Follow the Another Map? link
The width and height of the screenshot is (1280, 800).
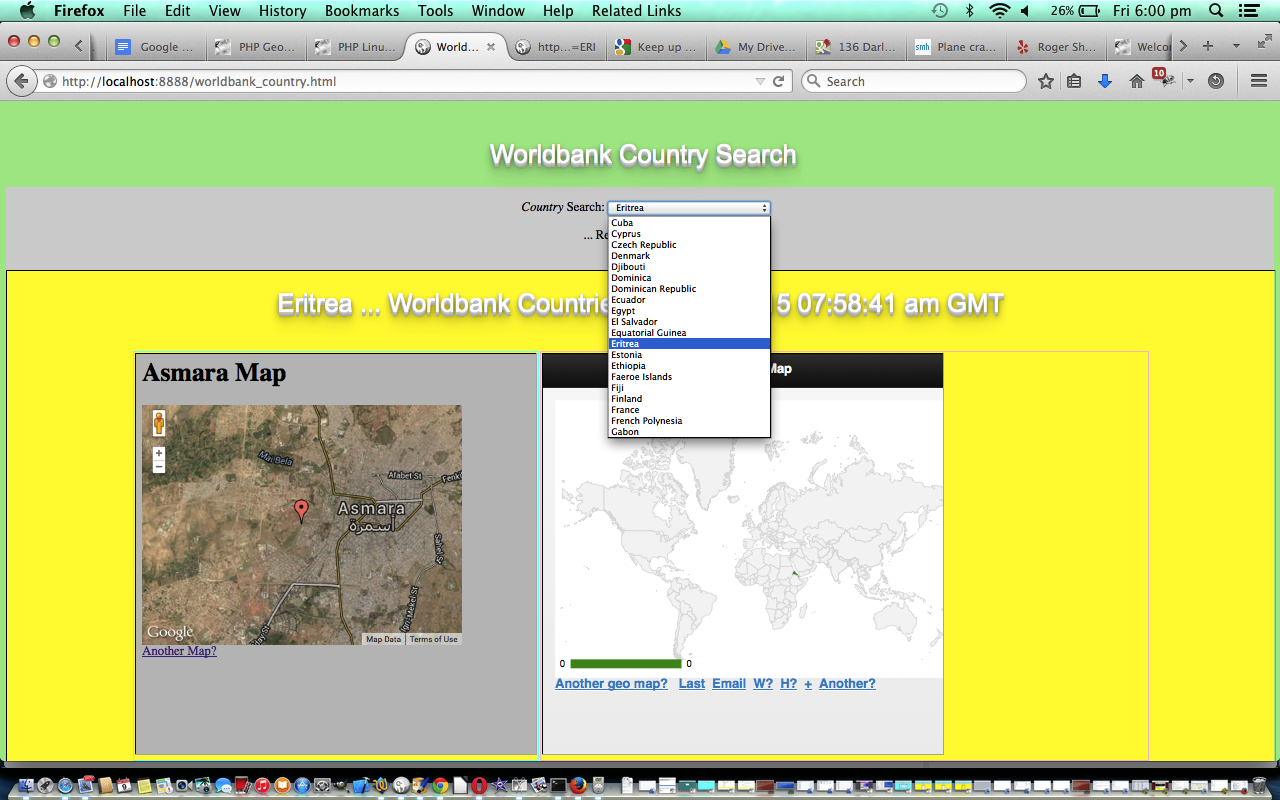tap(179, 650)
